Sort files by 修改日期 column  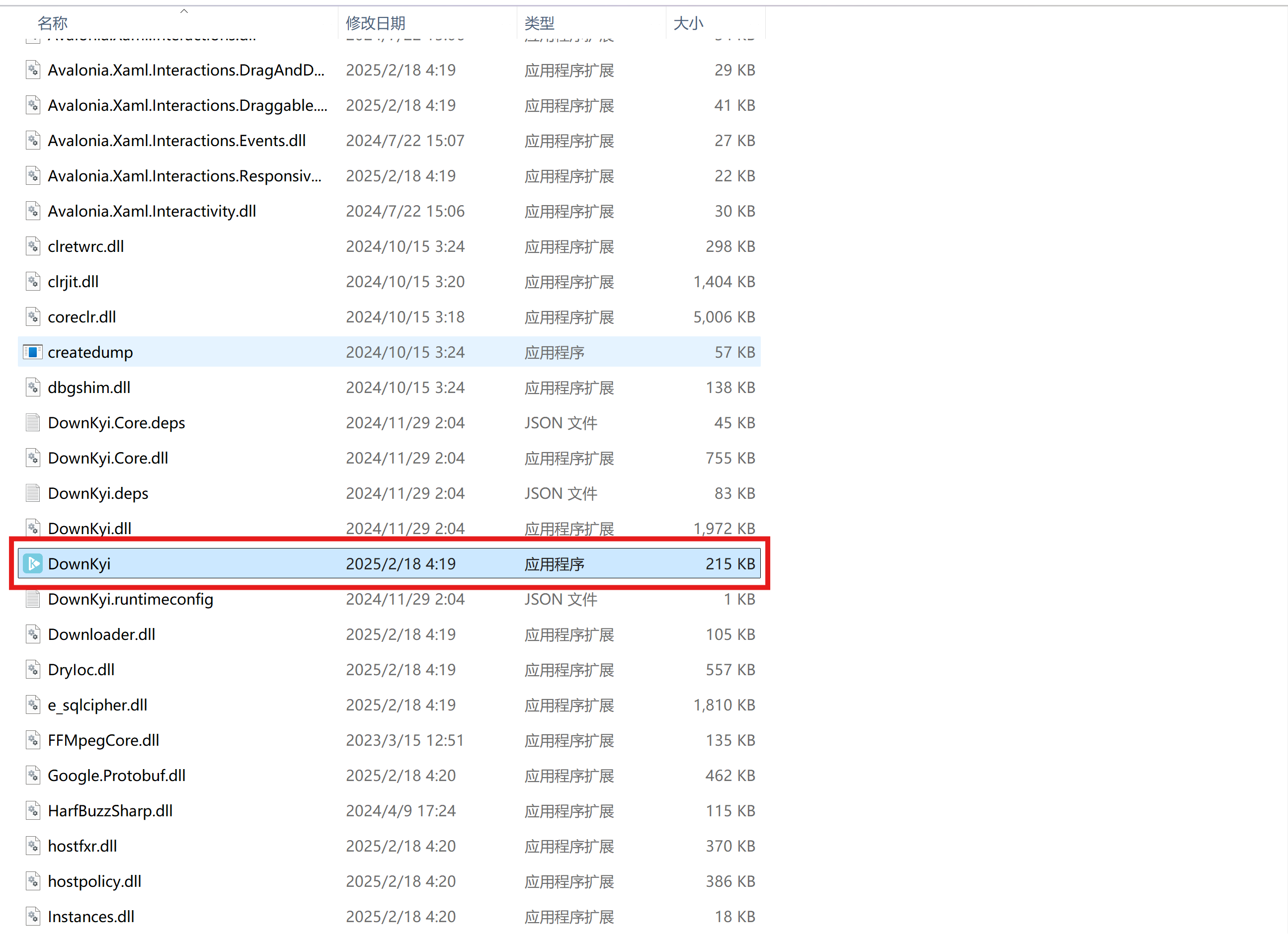pos(375,23)
